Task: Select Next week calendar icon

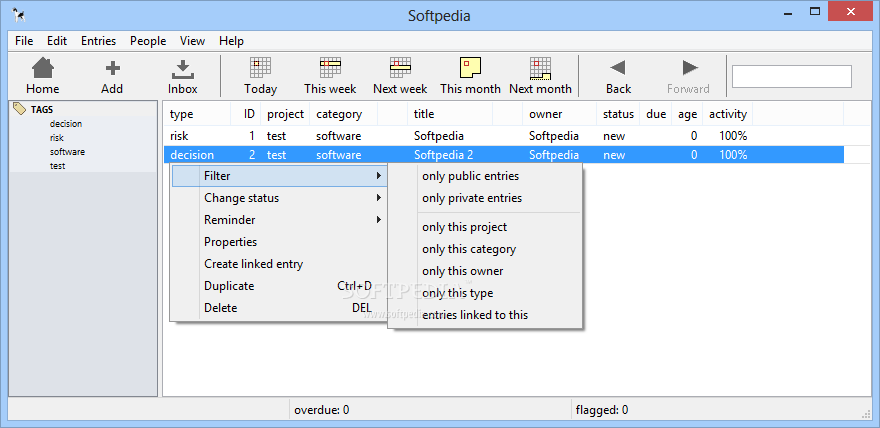Action: (400, 68)
